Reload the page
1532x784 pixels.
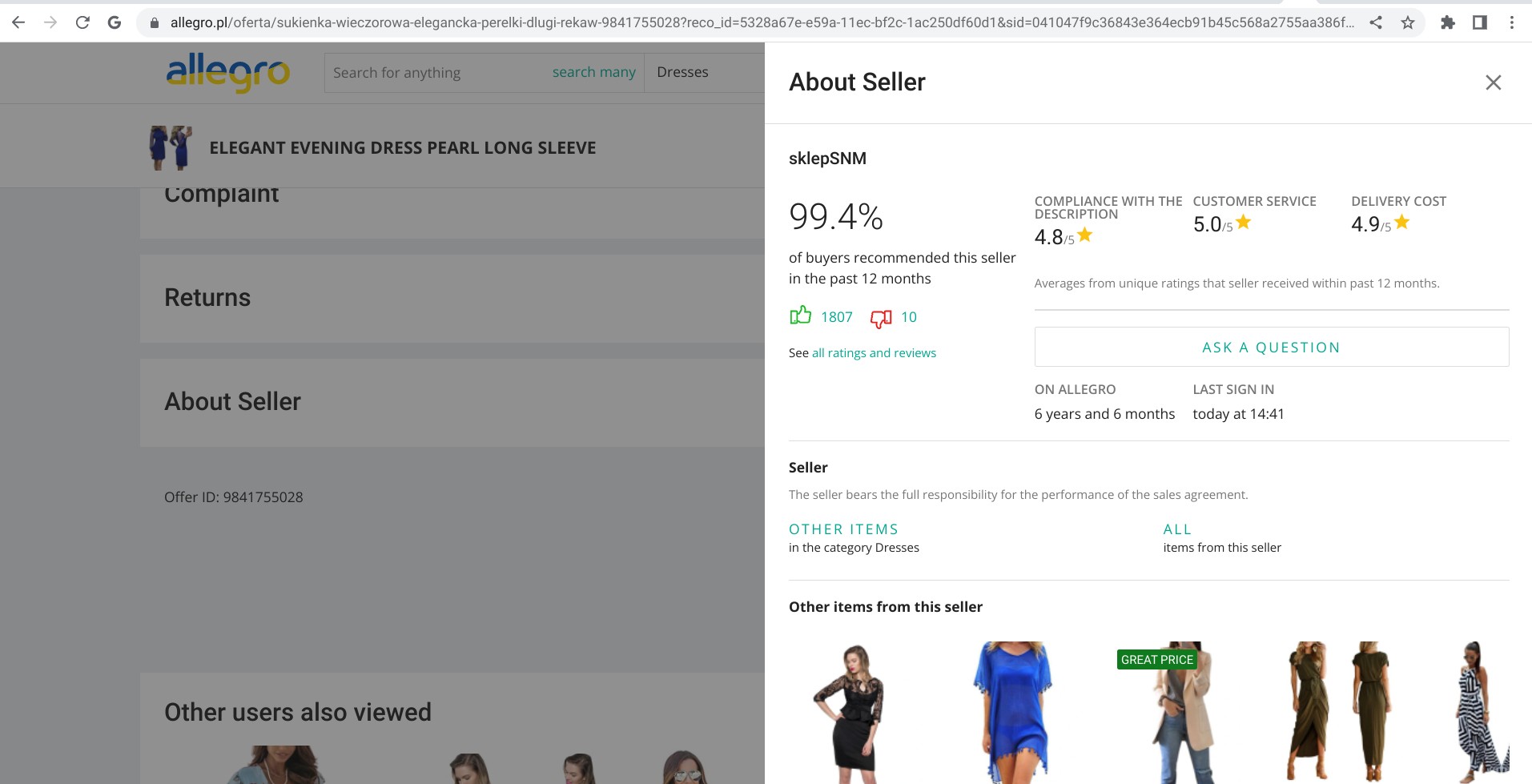click(82, 22)
